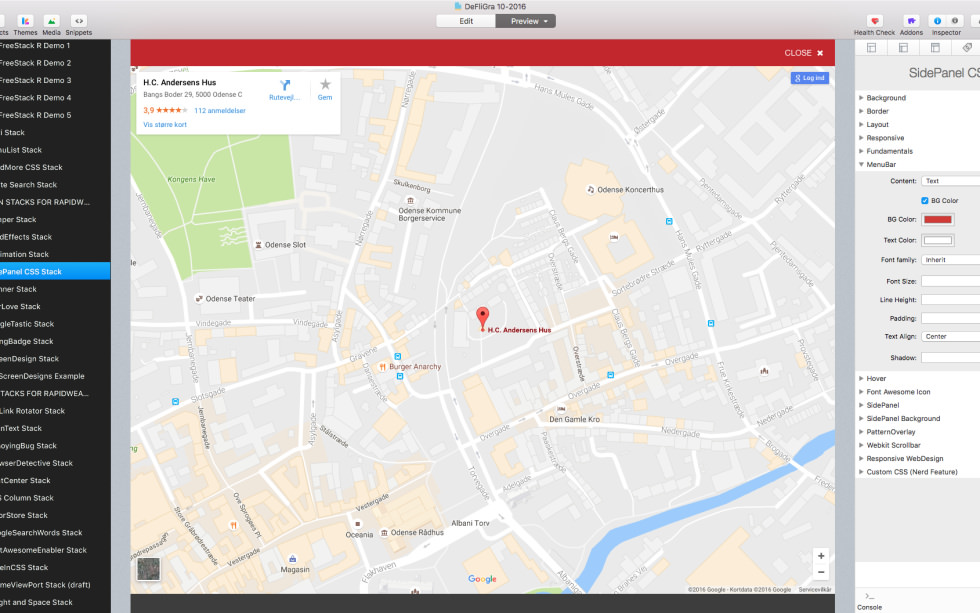
Task: Click the Odense Kommune Borgerservice marker
Action: tap(410, 201)
